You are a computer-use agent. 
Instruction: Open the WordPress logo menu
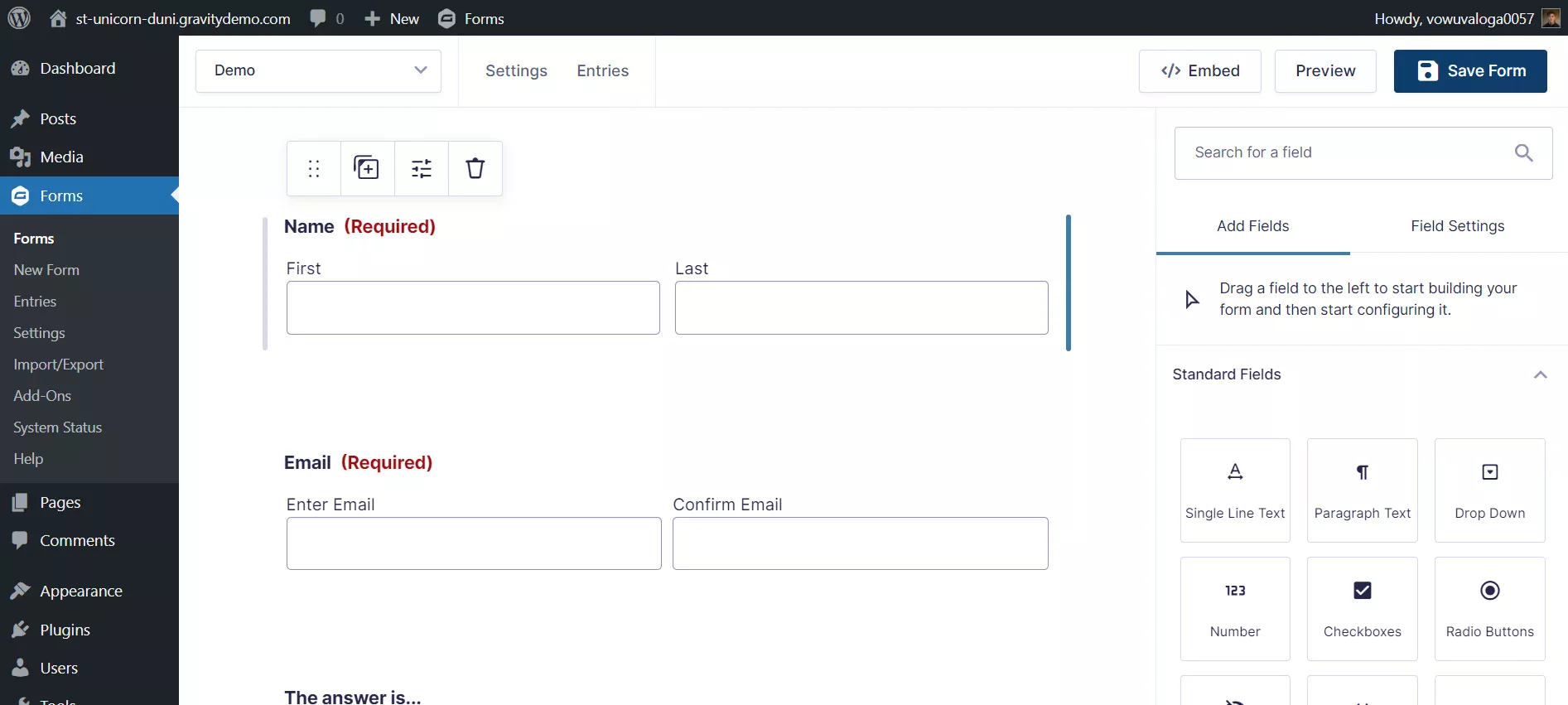19,18
